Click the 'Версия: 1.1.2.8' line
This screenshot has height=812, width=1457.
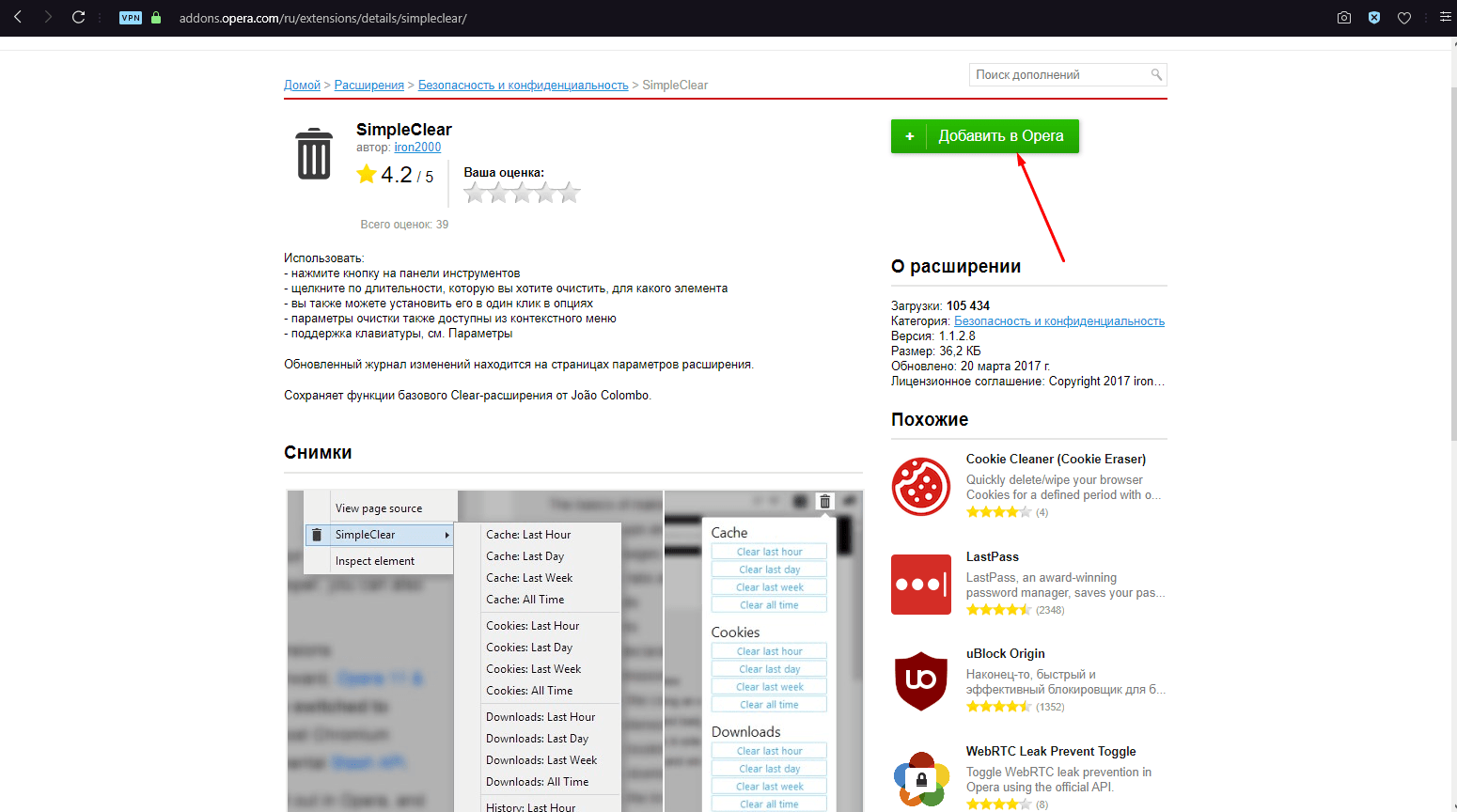tap(933, 336)
